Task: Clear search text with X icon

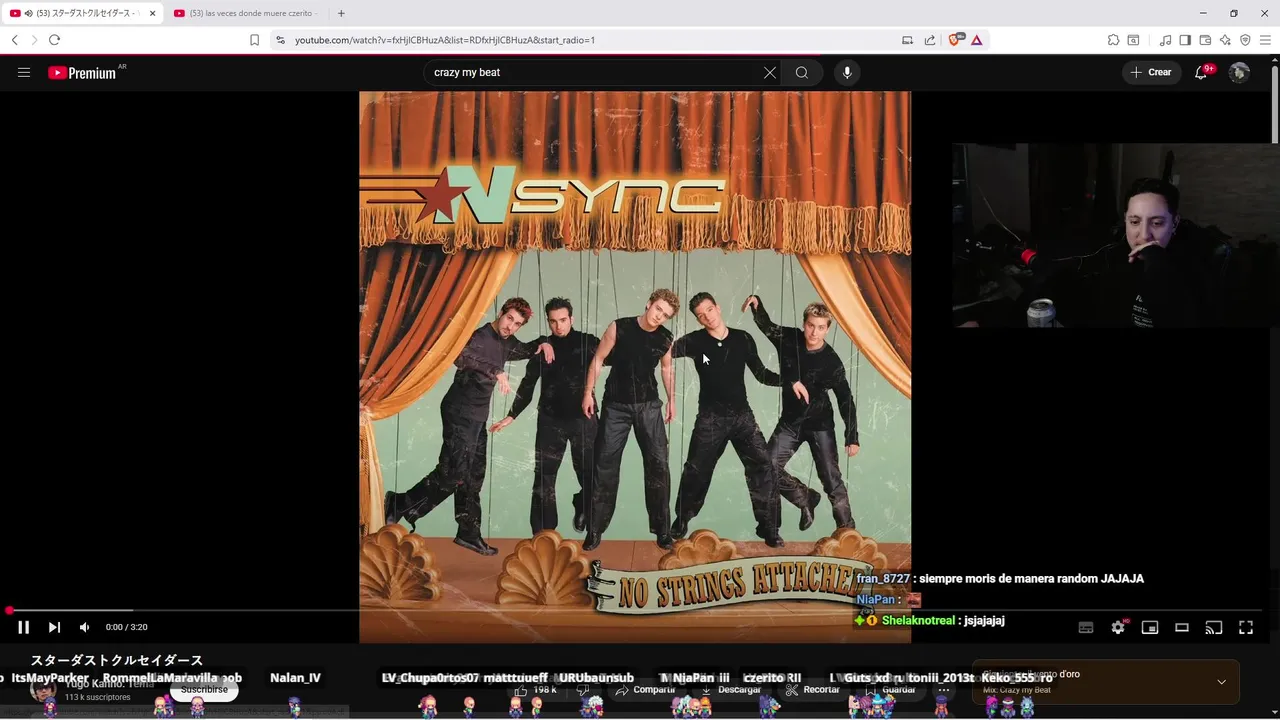Action: coord(770,72)
